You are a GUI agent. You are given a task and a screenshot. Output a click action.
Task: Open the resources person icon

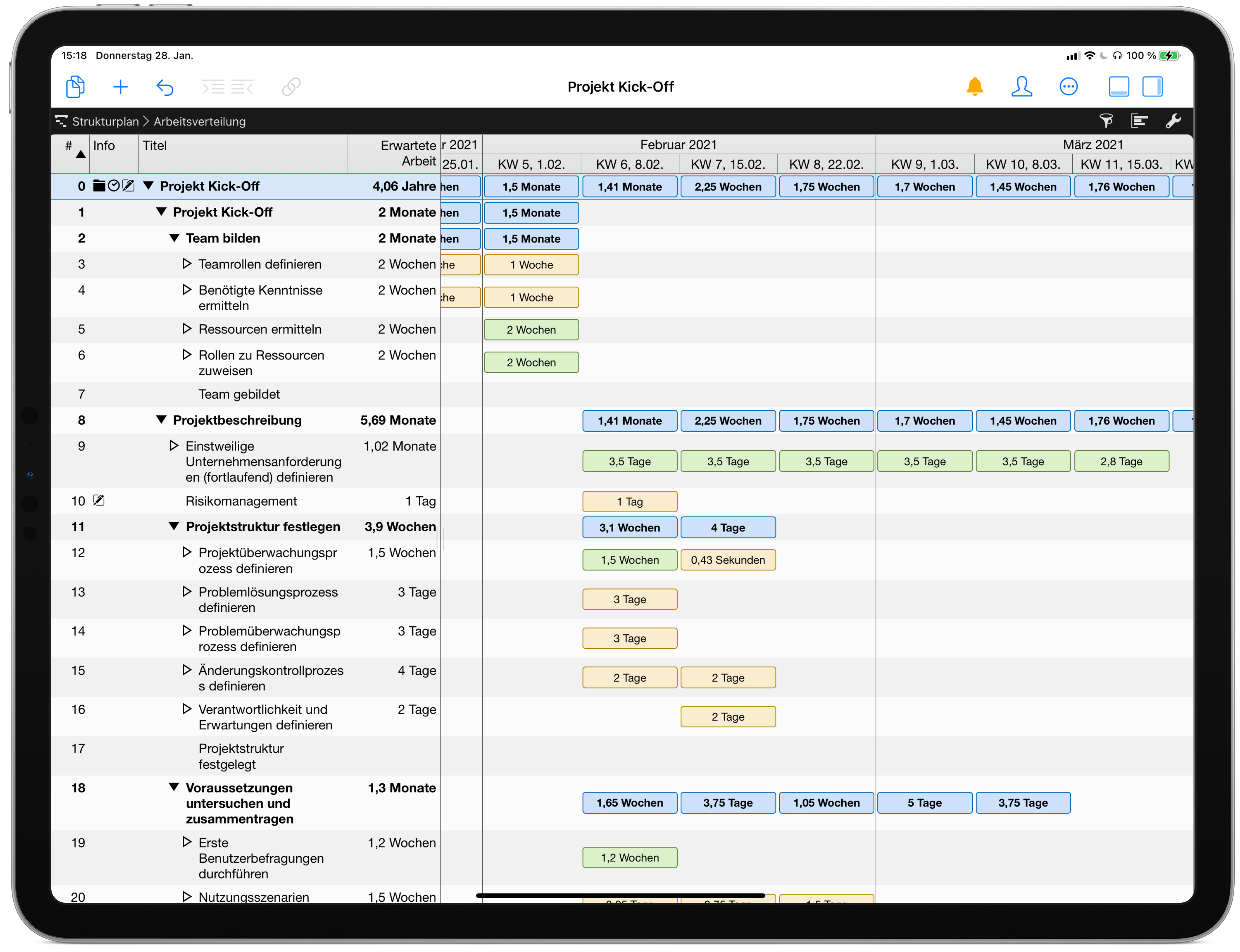[x=1022, y=87]
